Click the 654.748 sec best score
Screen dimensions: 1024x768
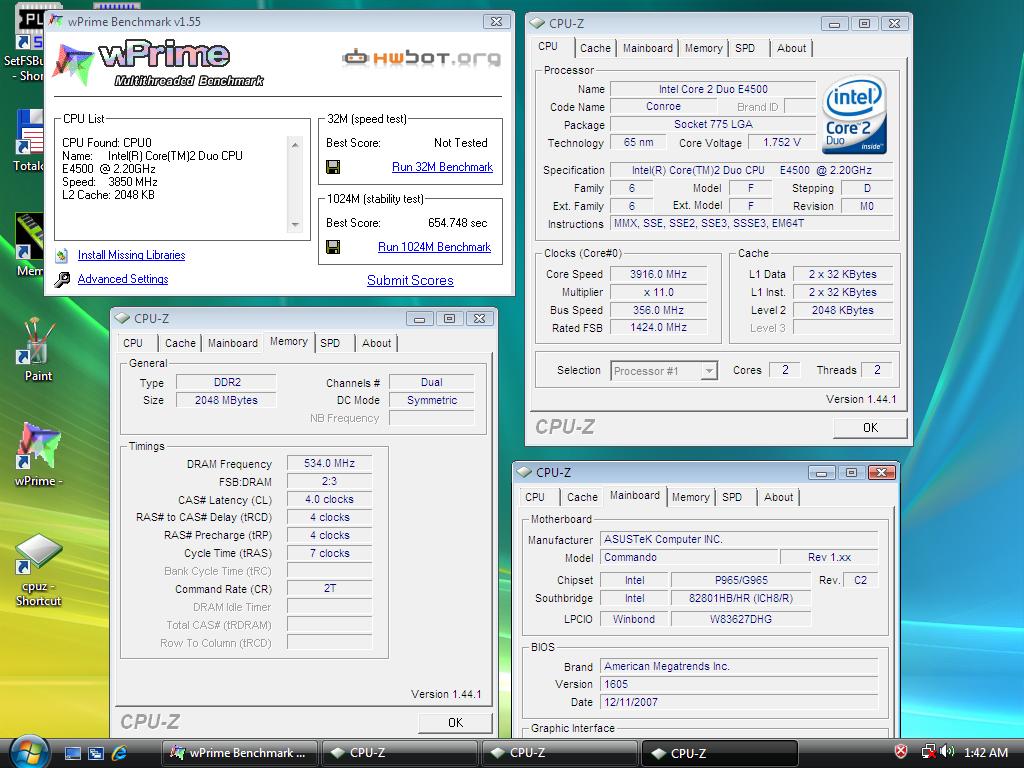(x=457, y=223)
